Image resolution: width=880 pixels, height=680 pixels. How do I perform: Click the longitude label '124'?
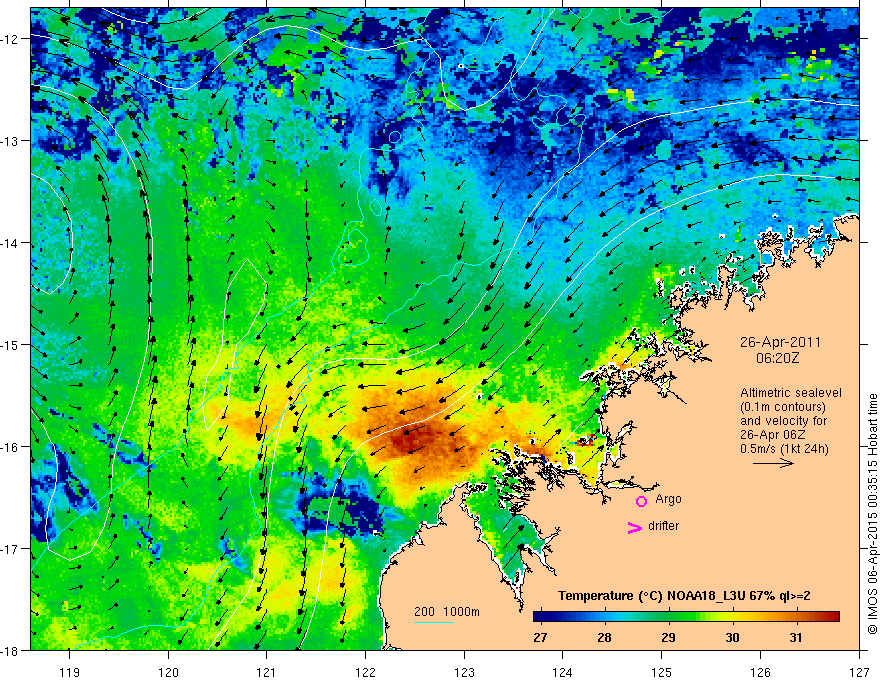coord(563,672)
